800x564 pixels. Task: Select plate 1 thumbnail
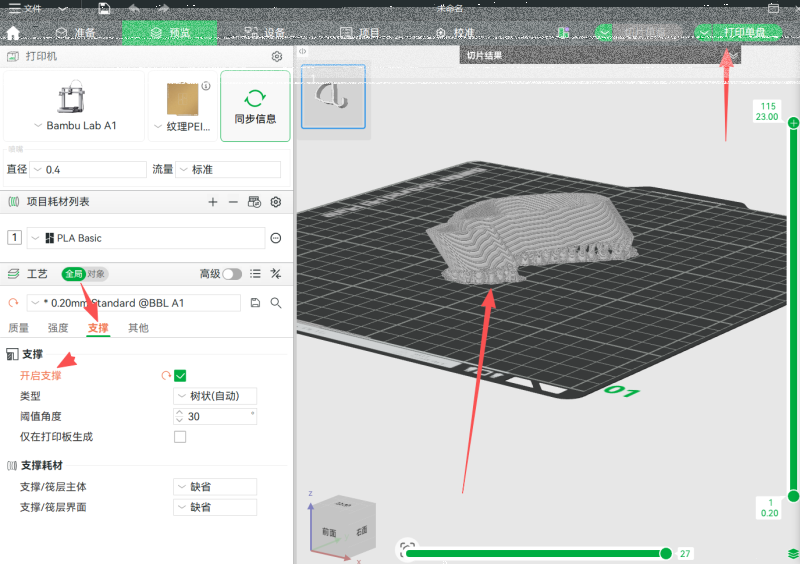(x=333, y=95)
